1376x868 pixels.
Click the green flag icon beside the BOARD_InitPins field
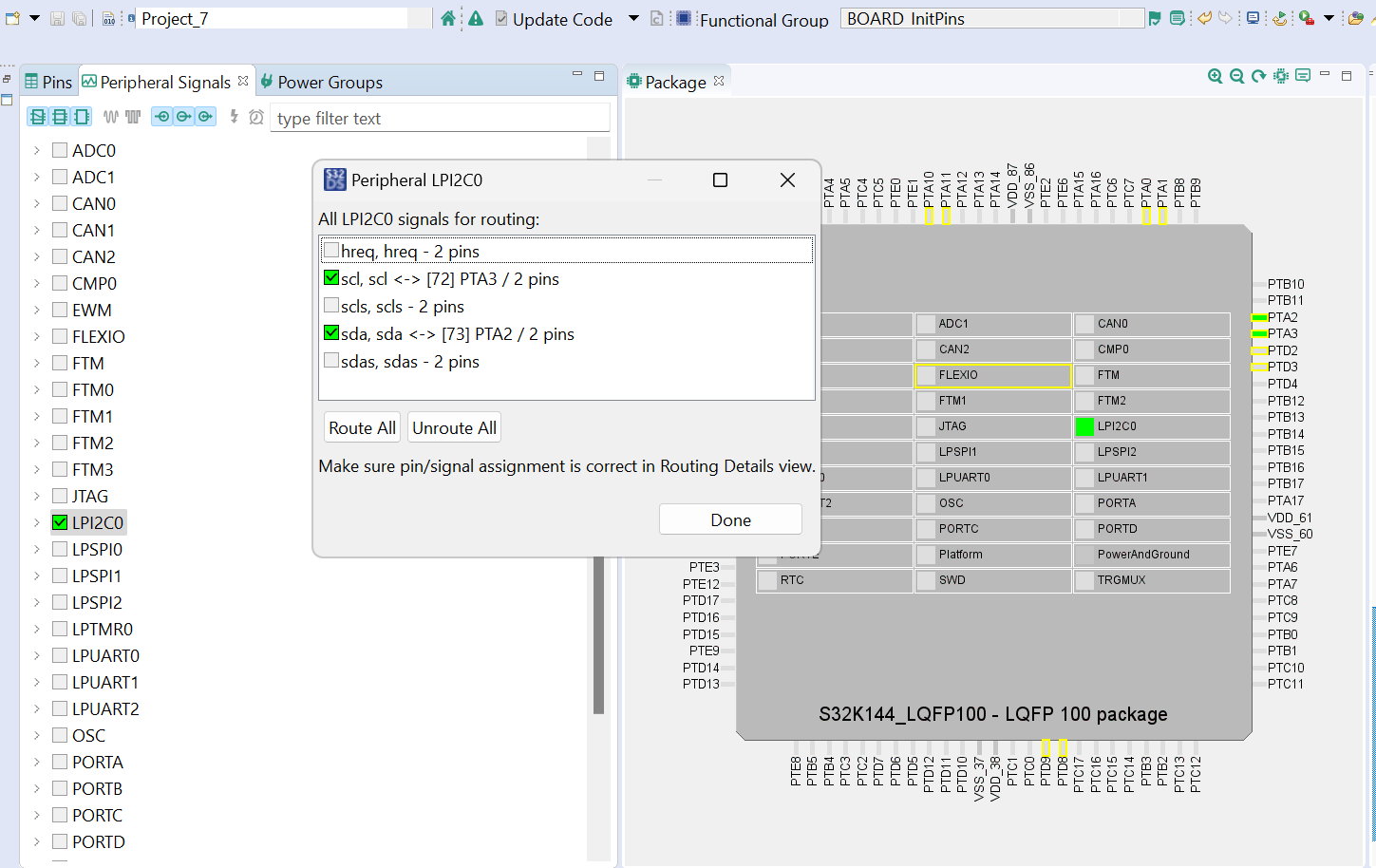(x=1155, y=18)
